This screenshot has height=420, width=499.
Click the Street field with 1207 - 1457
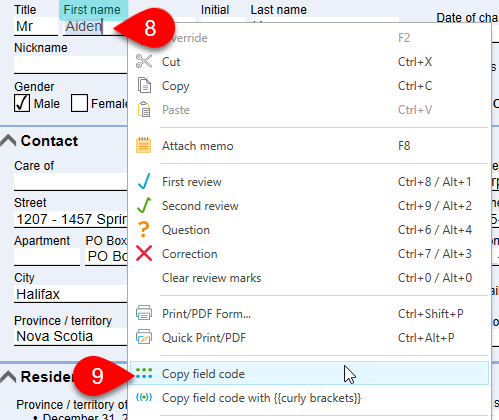pyautogui.click(x=70, y=219)
